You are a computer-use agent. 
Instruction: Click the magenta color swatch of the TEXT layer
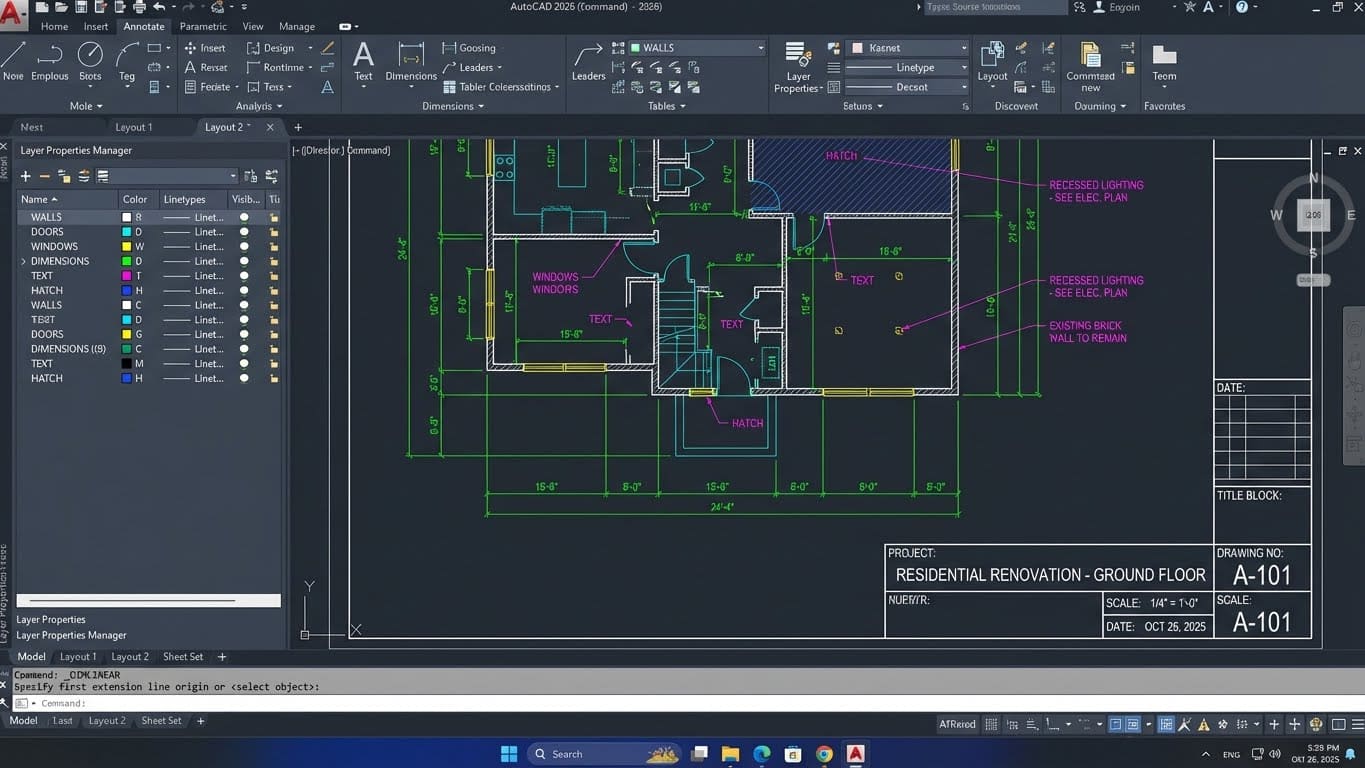(128, 275)
